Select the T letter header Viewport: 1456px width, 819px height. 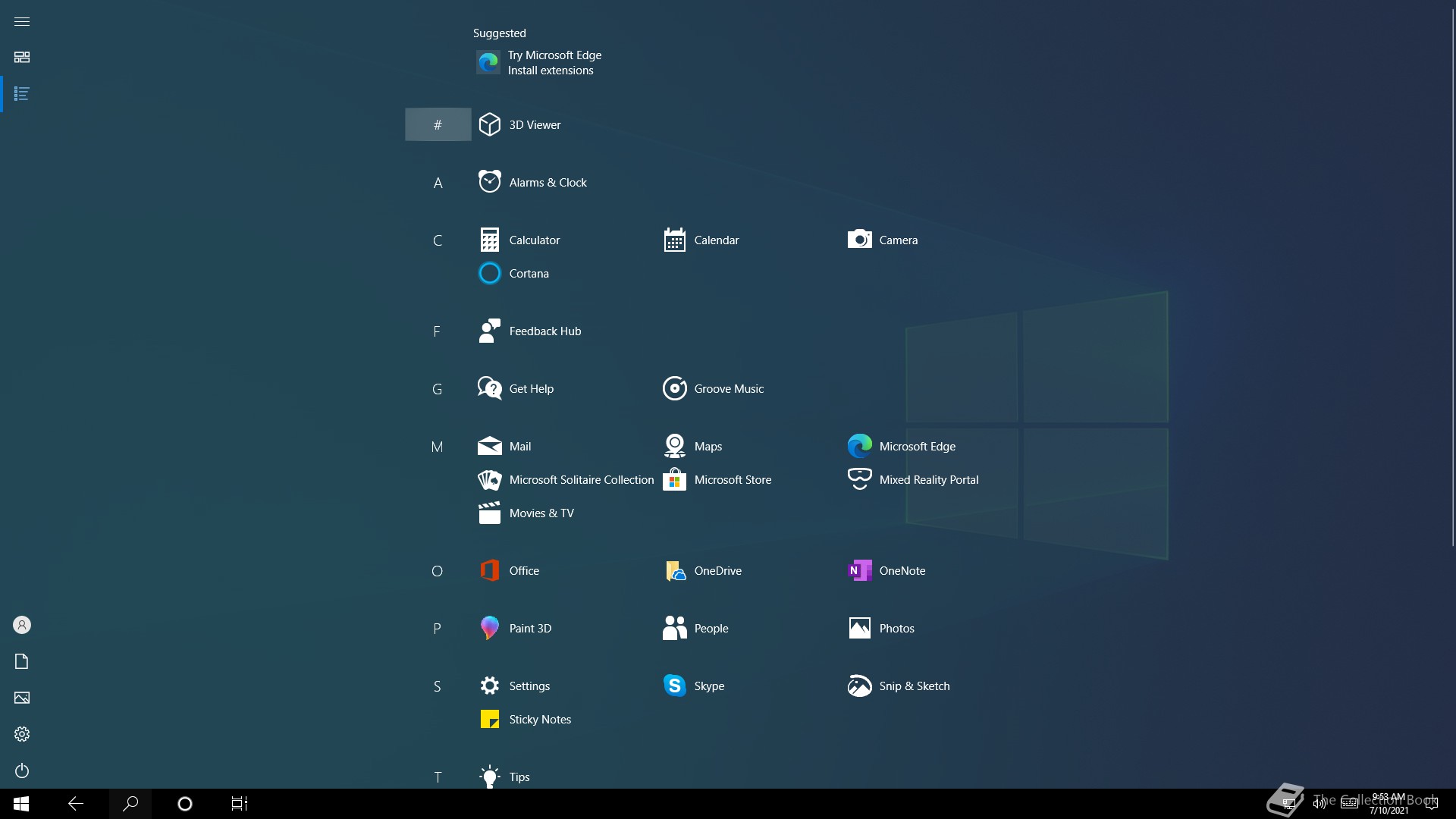438,777
